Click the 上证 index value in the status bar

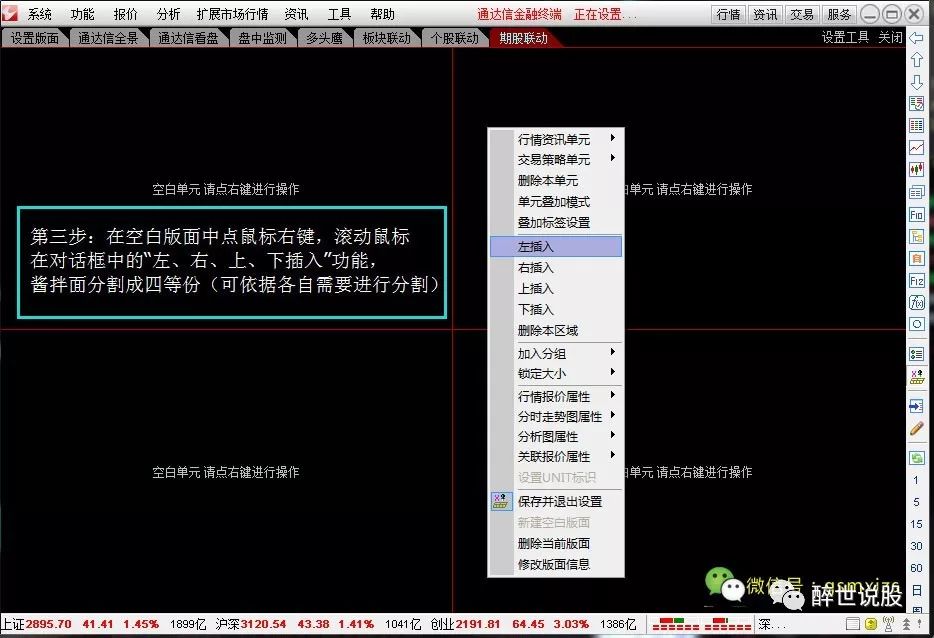pos(48,624)
